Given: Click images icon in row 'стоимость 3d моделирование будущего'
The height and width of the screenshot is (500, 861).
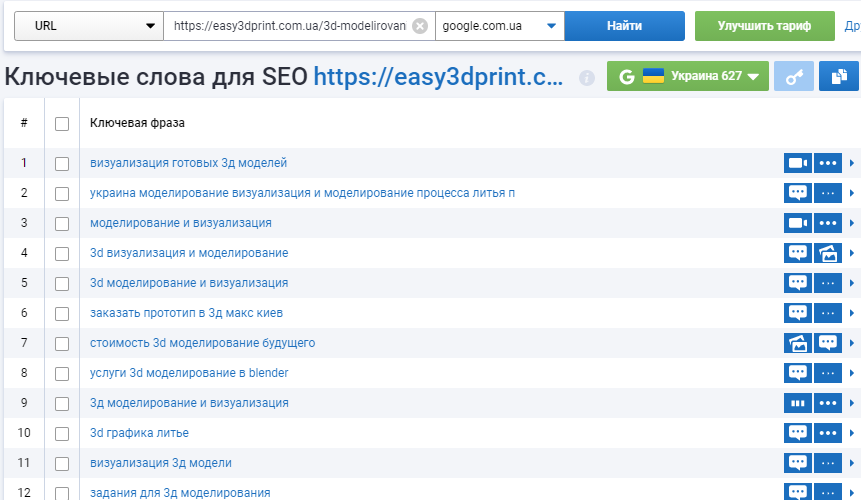Looking at the screenshot, I should click(798, 343).
